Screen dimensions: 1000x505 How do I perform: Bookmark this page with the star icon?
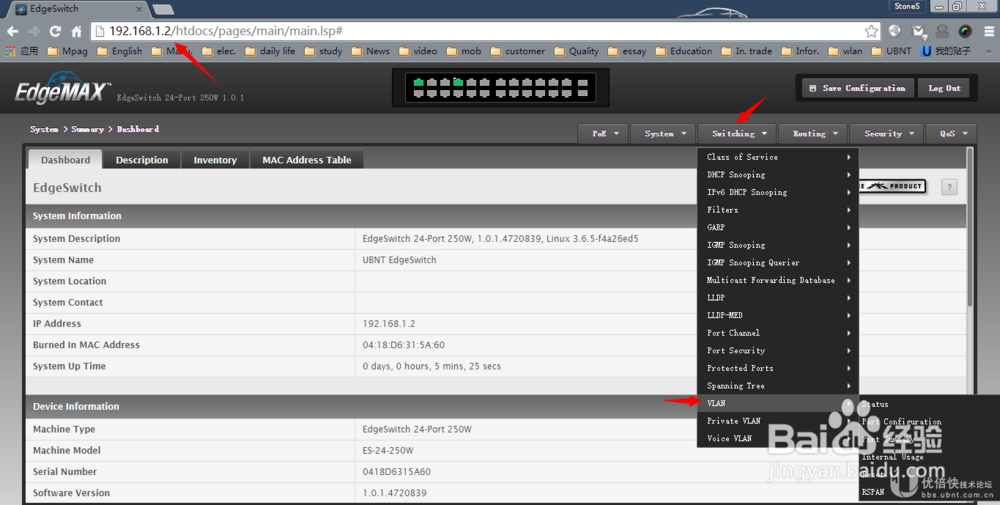pyautogui.click(x=871, y=31)
